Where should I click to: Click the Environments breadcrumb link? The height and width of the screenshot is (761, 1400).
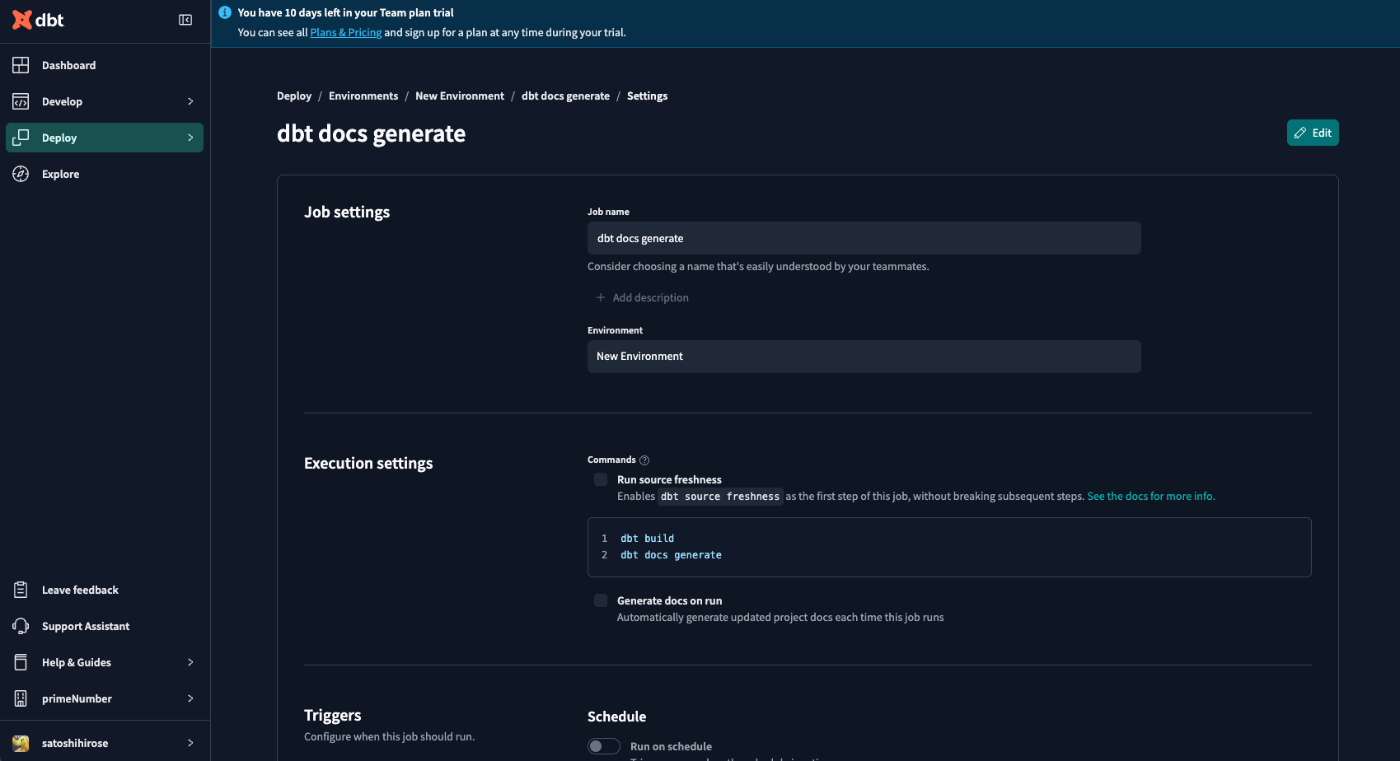click(x=363, y=96)
